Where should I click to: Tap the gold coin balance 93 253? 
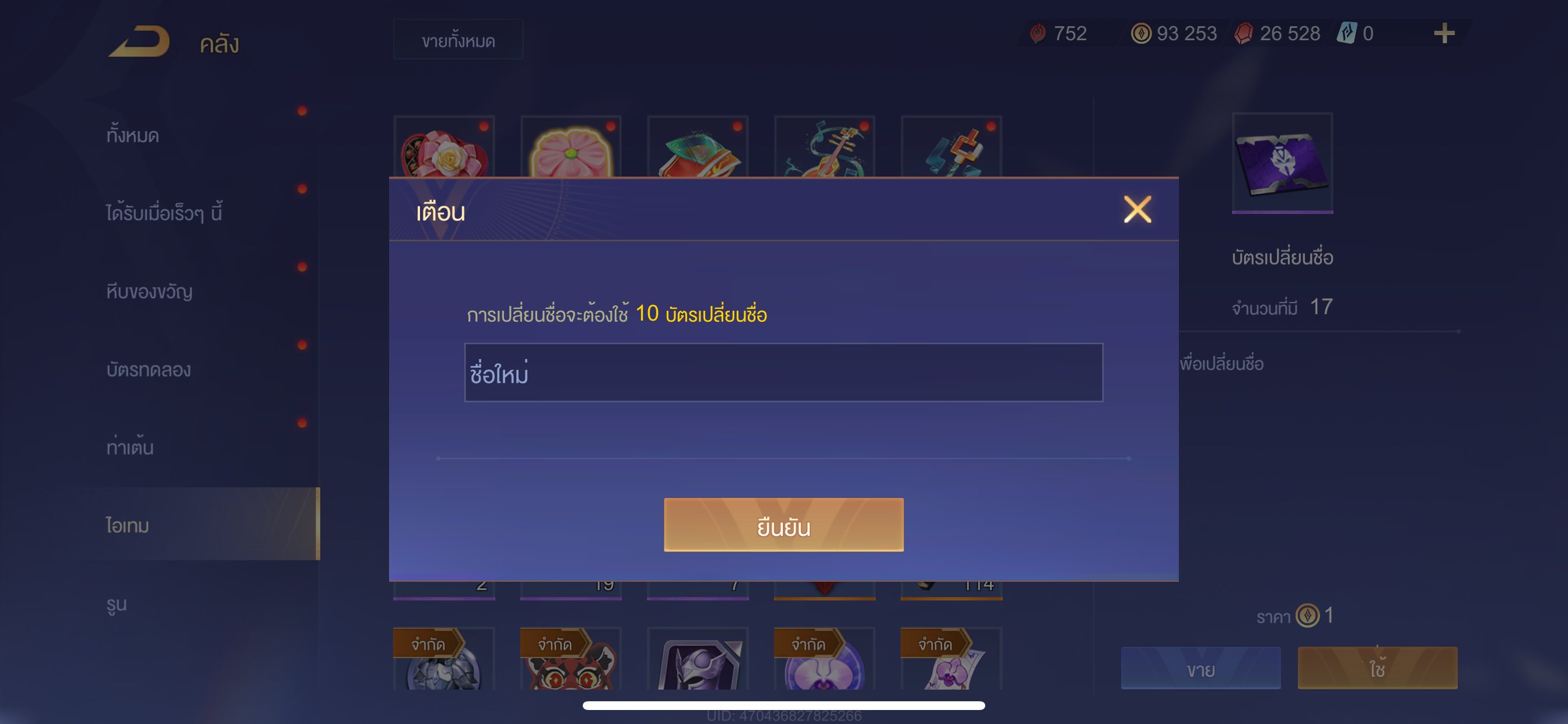click(x=1174, y=33)
